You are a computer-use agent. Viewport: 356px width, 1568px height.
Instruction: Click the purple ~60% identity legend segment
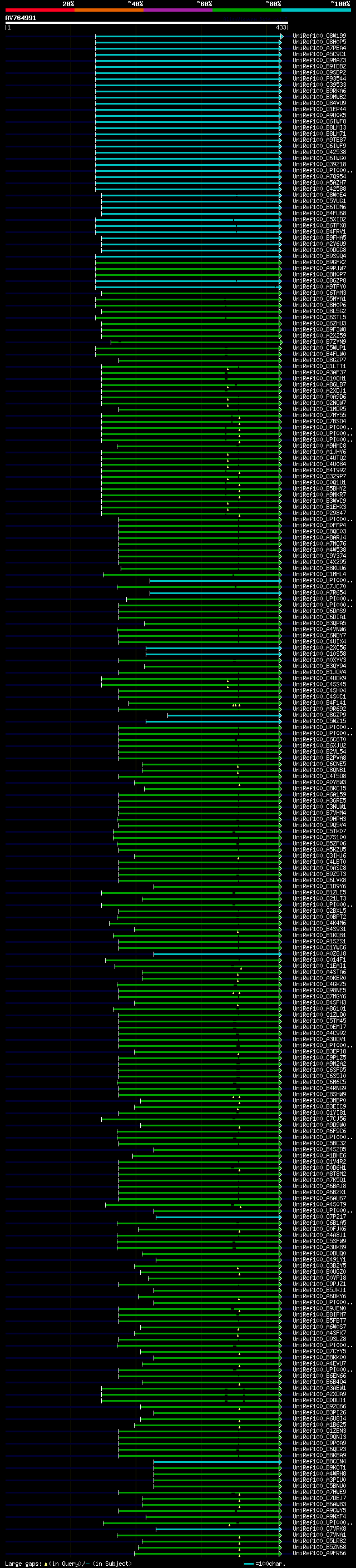point(179,11)
